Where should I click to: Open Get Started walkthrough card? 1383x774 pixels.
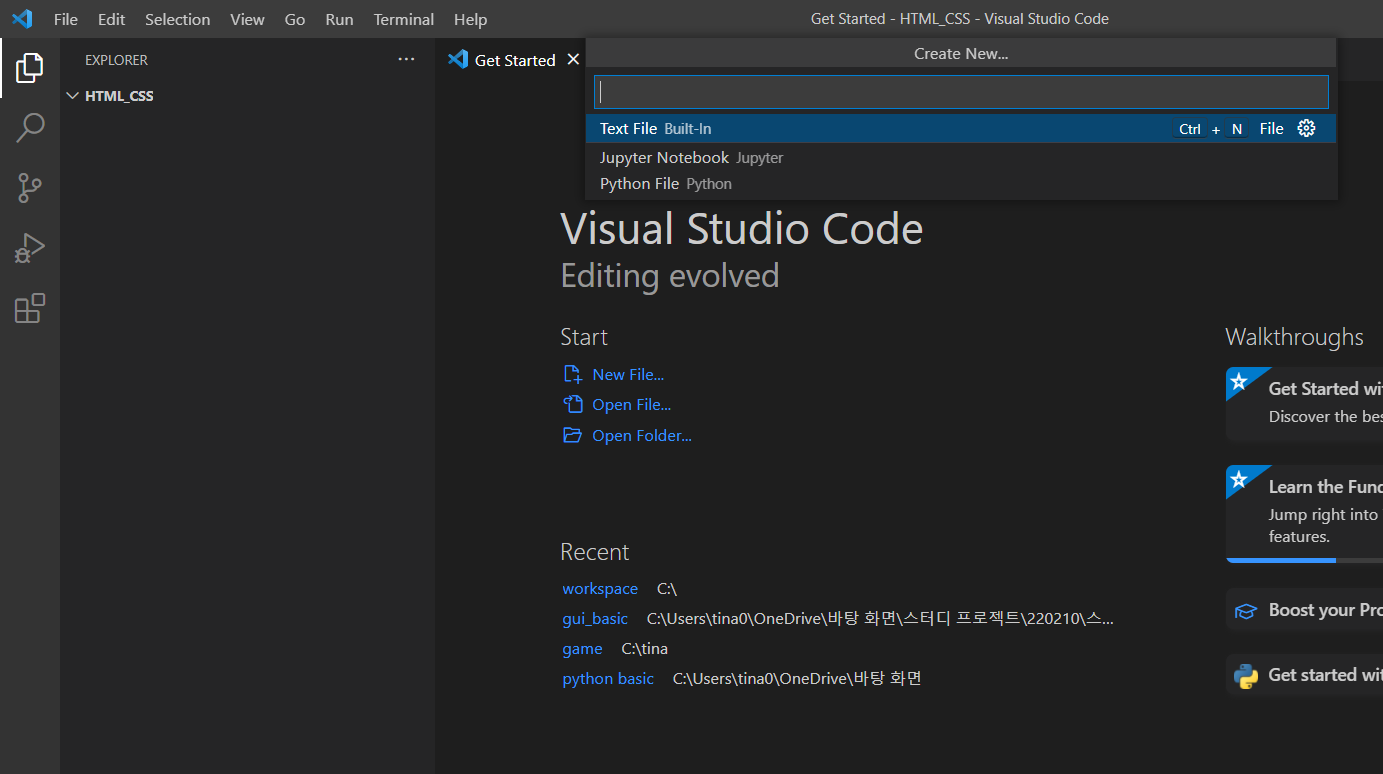point(1304,404)
